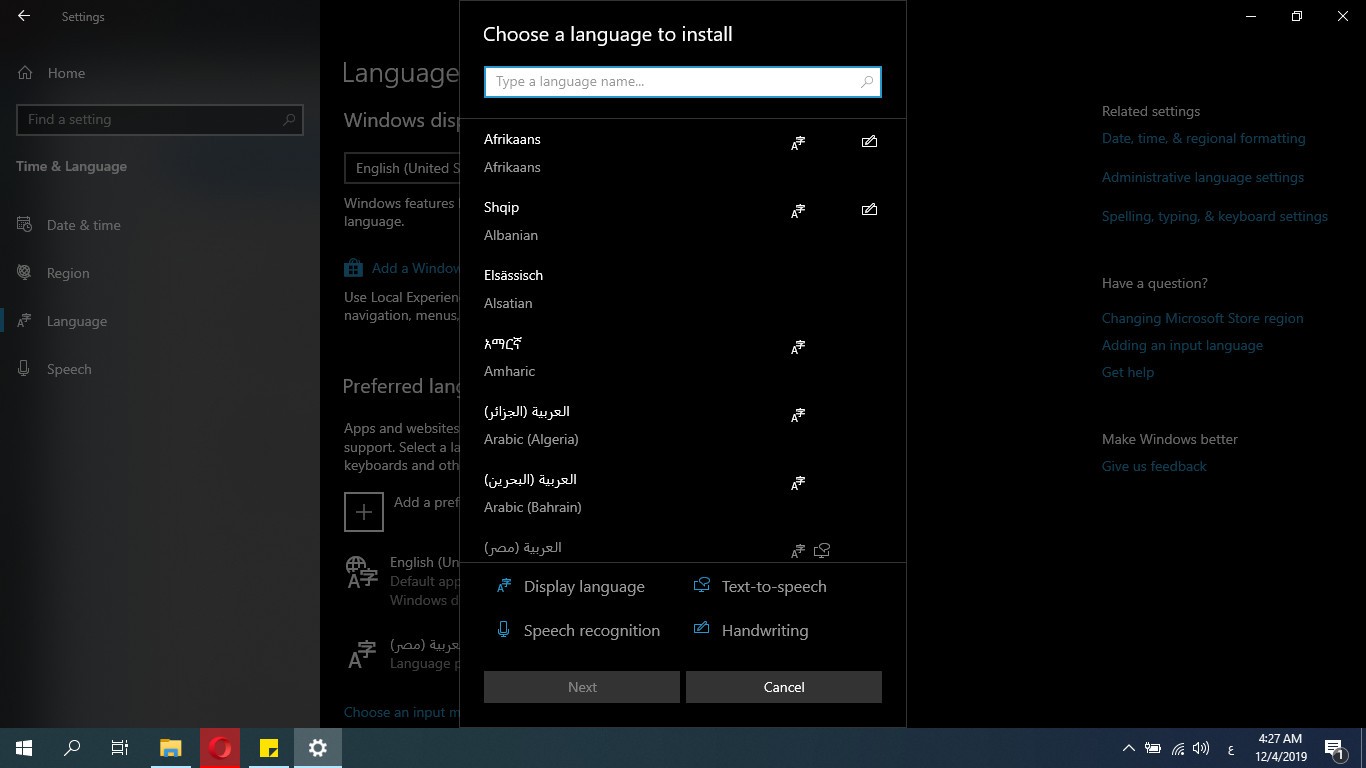Select Speech in the Settings sidebar
This screenshot has height=768, width=1366.
pos(160,369)
